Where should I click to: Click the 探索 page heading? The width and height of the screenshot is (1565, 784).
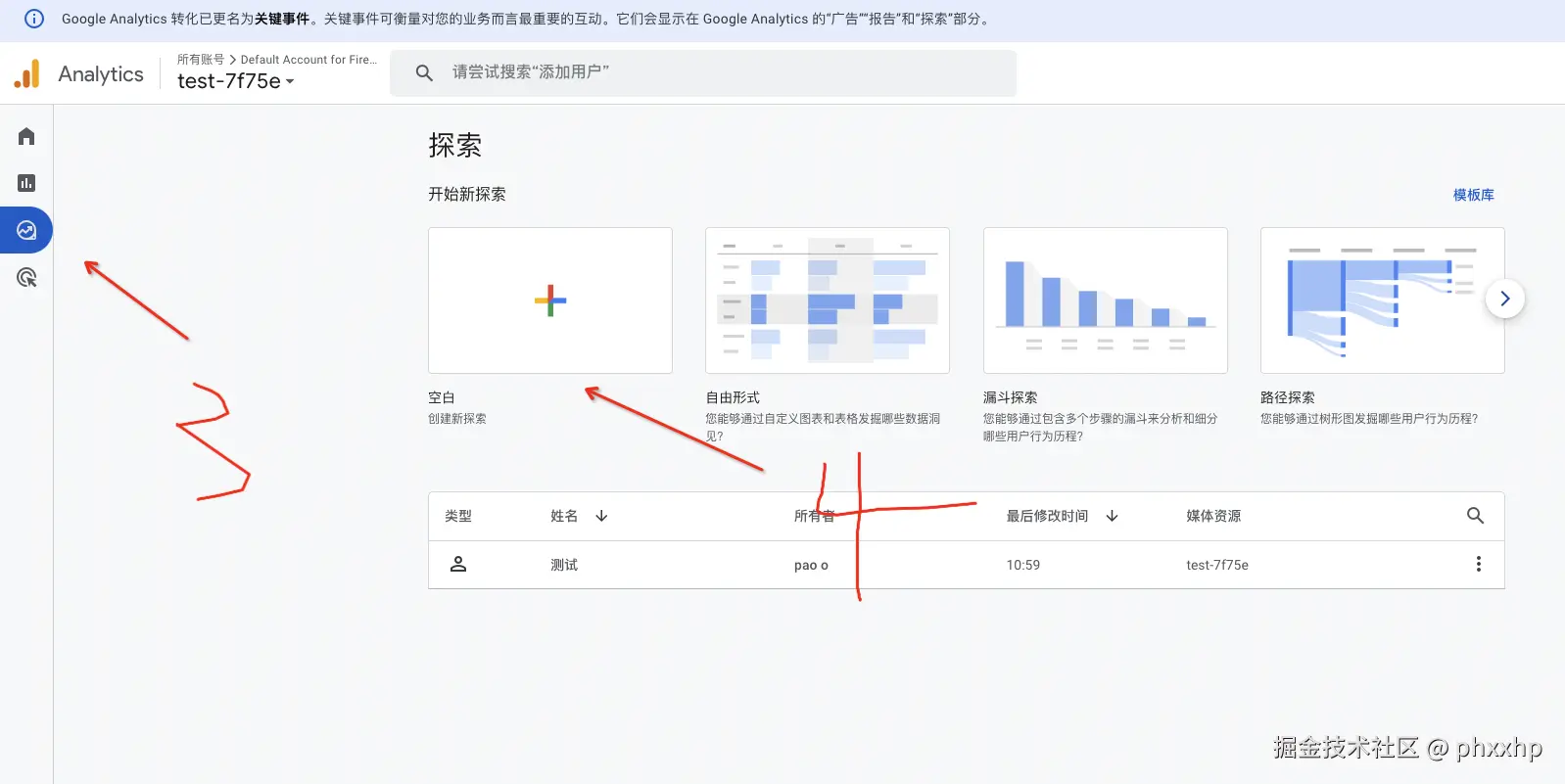[x=455, y=146]
